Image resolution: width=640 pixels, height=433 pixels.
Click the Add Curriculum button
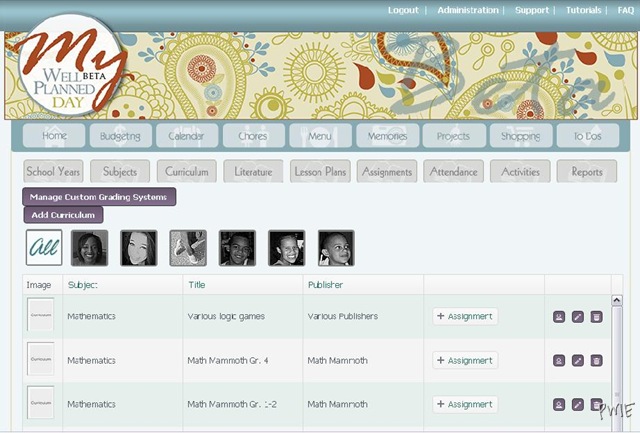tap(63, 215)
